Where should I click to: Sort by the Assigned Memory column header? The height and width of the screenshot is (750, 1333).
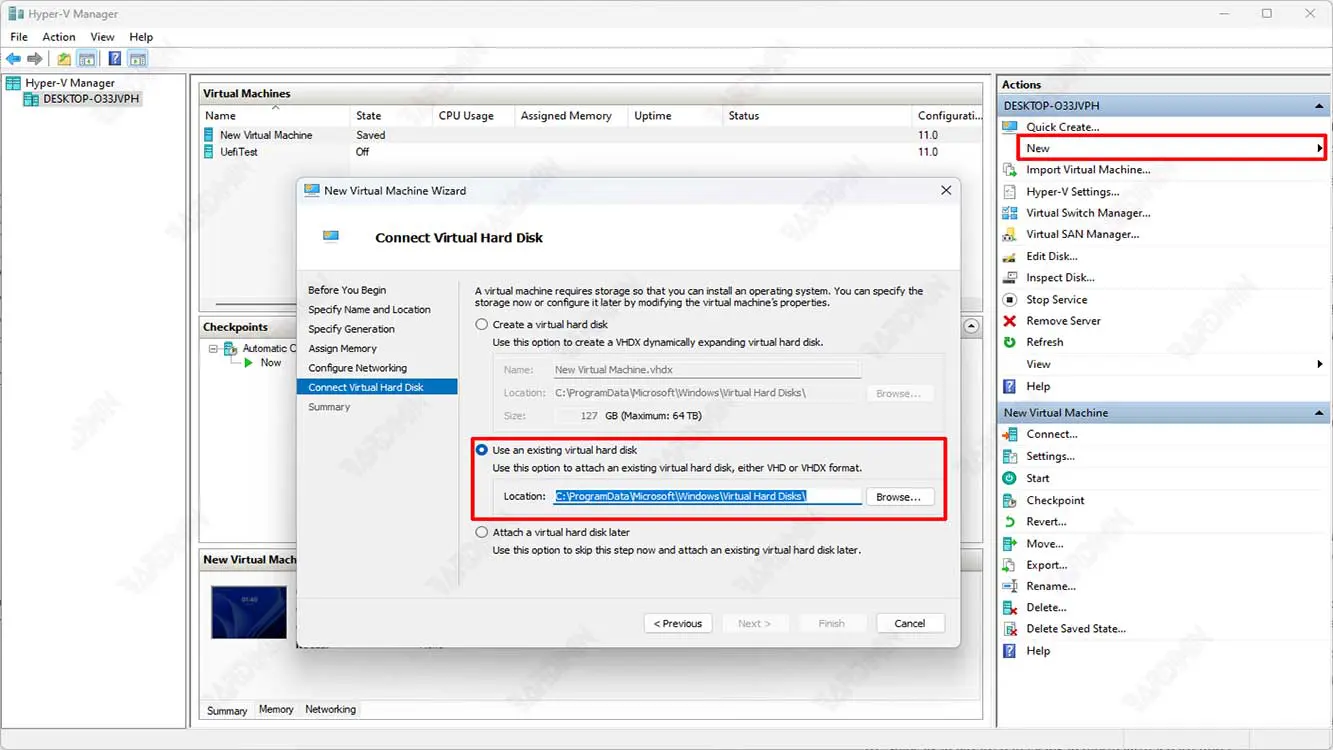coord(570,116)
